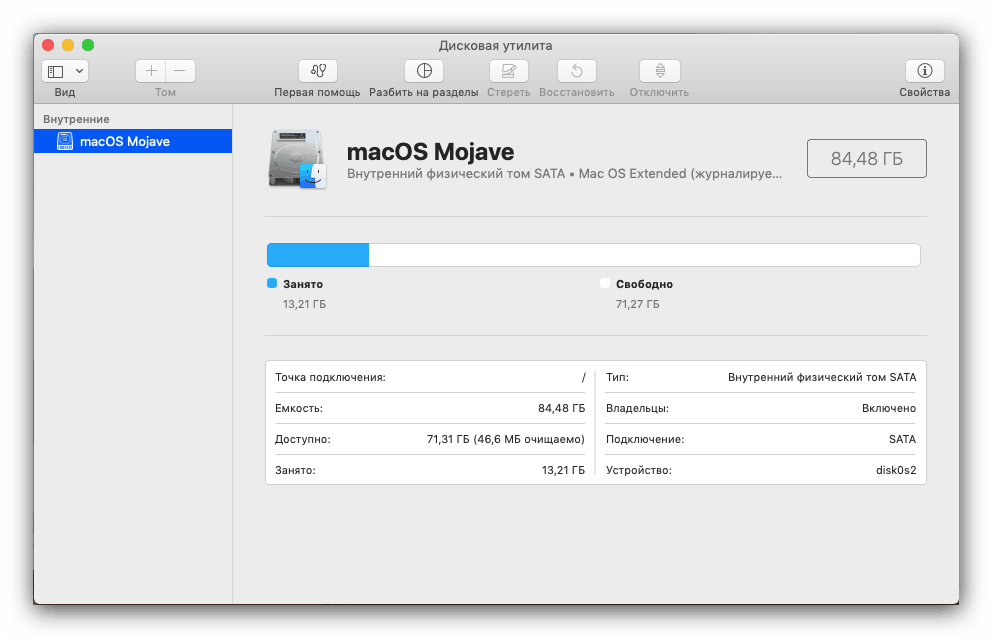Click the Свободно legend checkbox square
The width and height of the screenshot is (992, 638).
[604, 284]
